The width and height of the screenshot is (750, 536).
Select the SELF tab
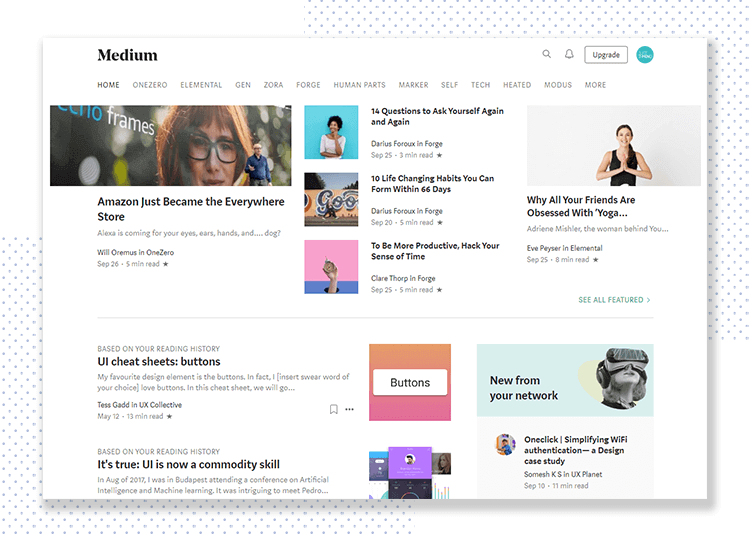449,85
